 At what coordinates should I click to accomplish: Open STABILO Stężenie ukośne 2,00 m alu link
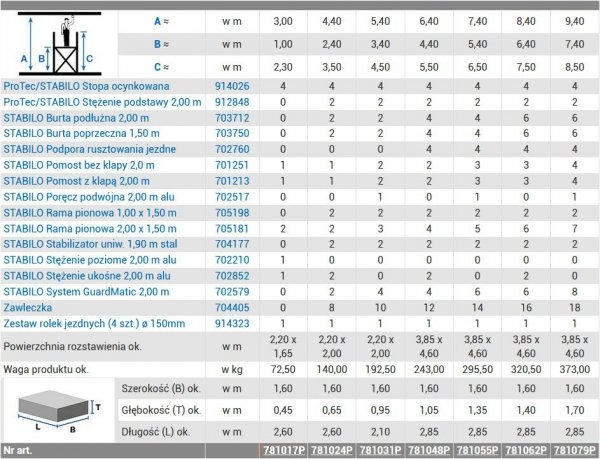[x=87, y=276]
